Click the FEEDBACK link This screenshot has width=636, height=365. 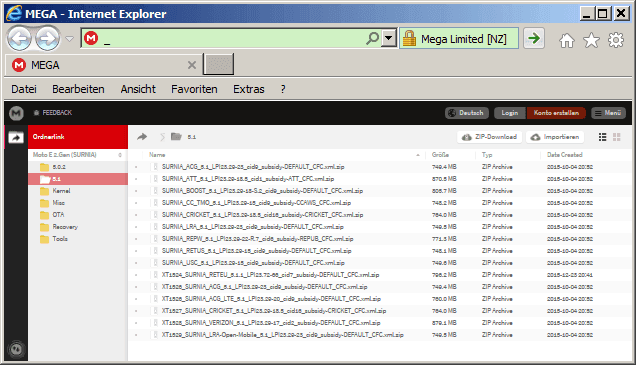pos(53,113)
